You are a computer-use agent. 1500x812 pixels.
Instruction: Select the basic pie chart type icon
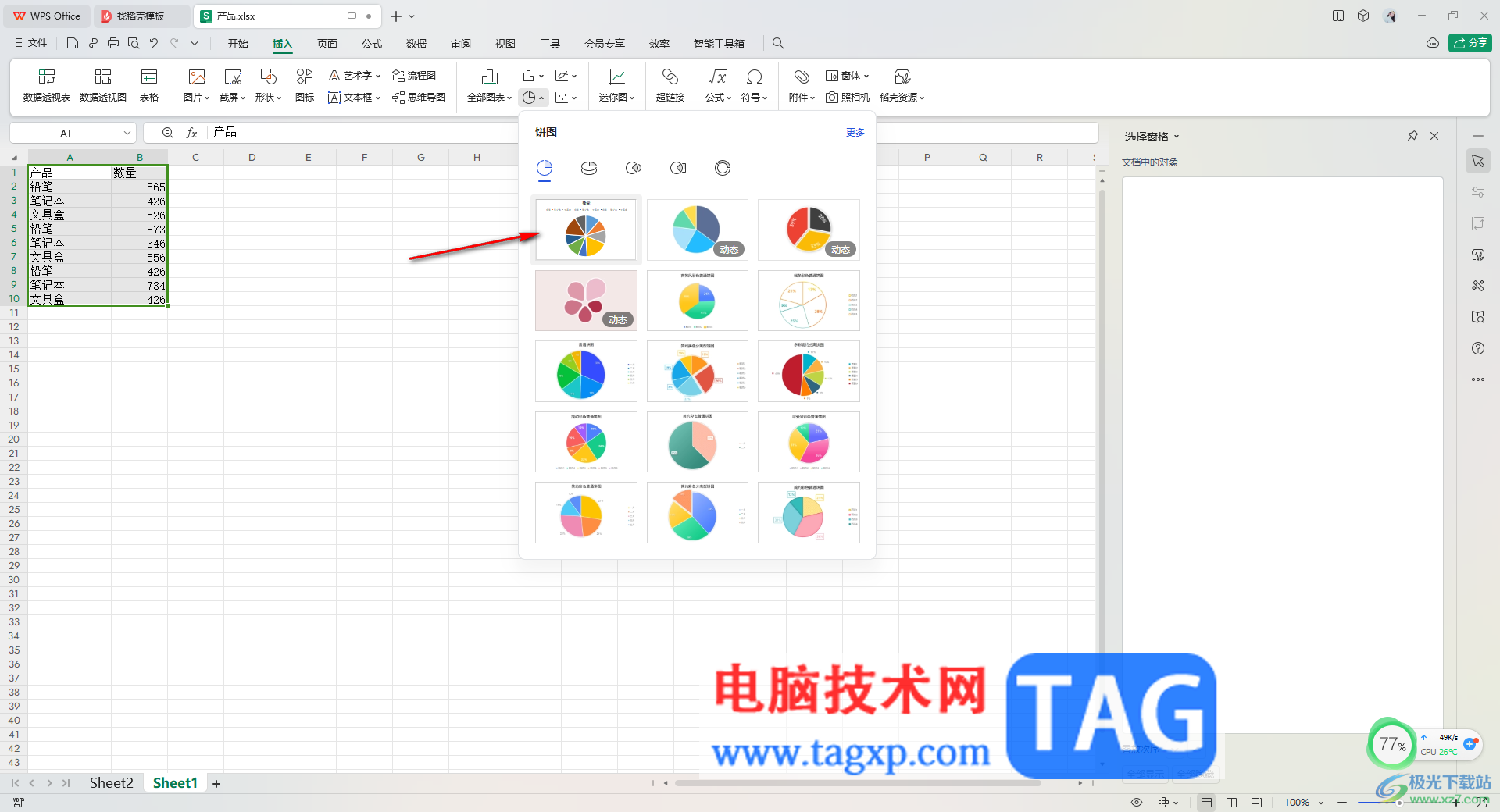tap(545, 168)
